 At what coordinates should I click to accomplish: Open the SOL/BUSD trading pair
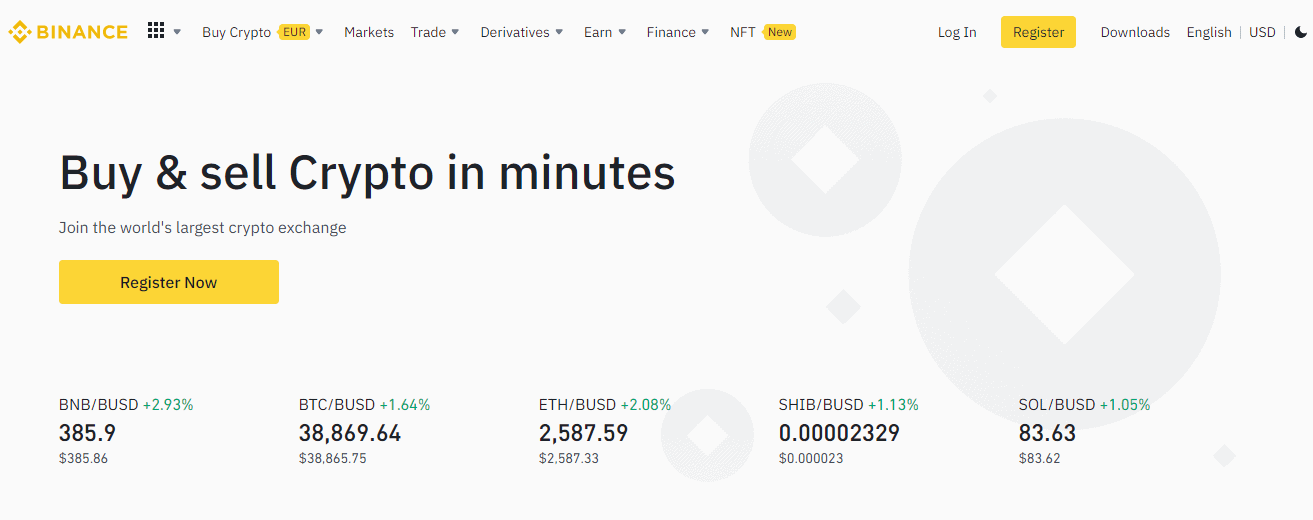(x=1057, y=405)
